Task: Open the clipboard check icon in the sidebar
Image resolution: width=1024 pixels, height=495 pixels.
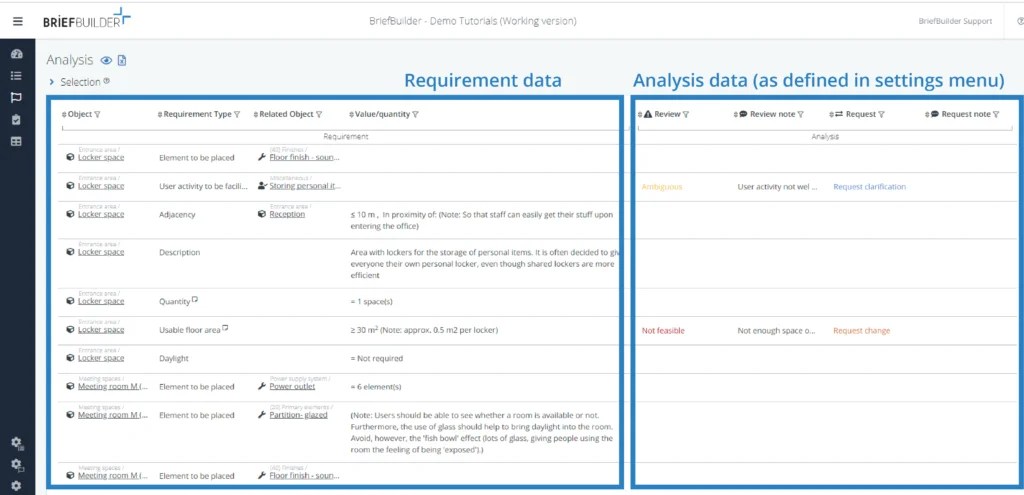Action: 17,120
